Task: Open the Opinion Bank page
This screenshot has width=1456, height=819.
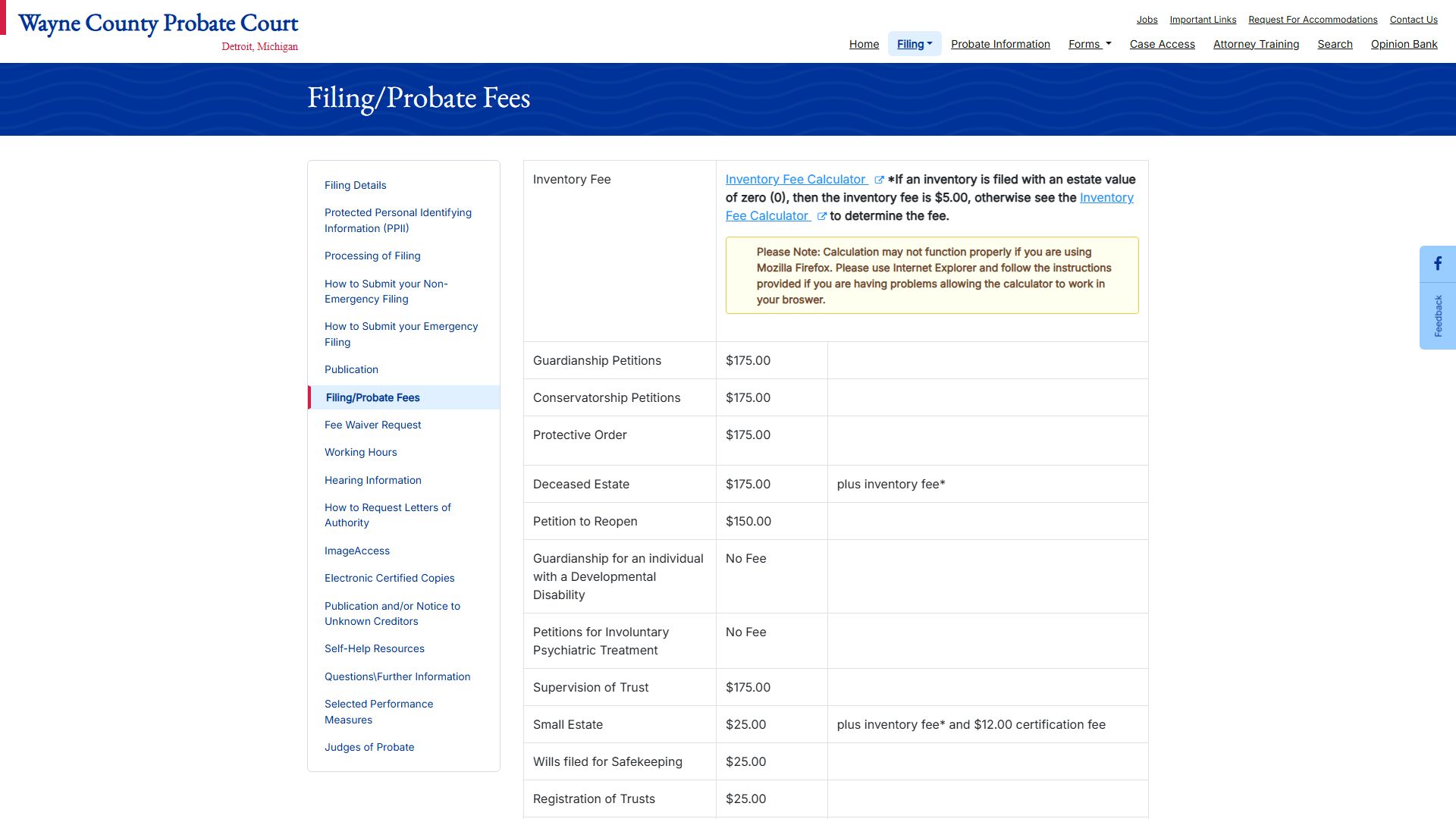Action: [1403, 44]
